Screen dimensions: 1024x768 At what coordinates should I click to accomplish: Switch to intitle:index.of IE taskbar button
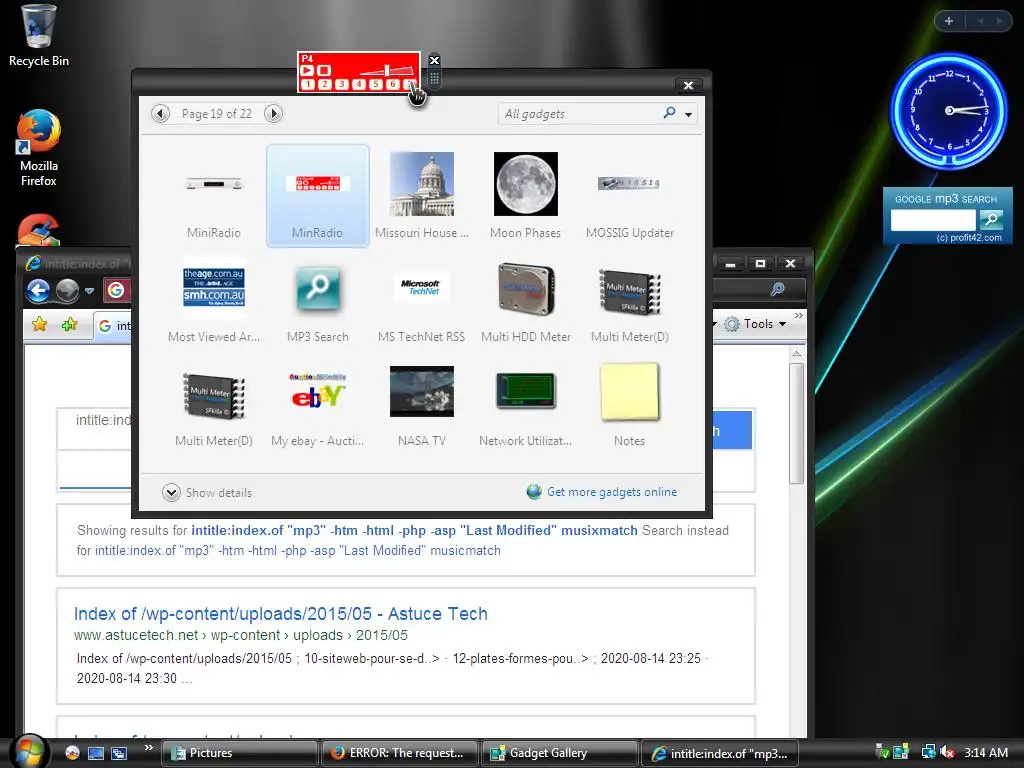[720, 753]
